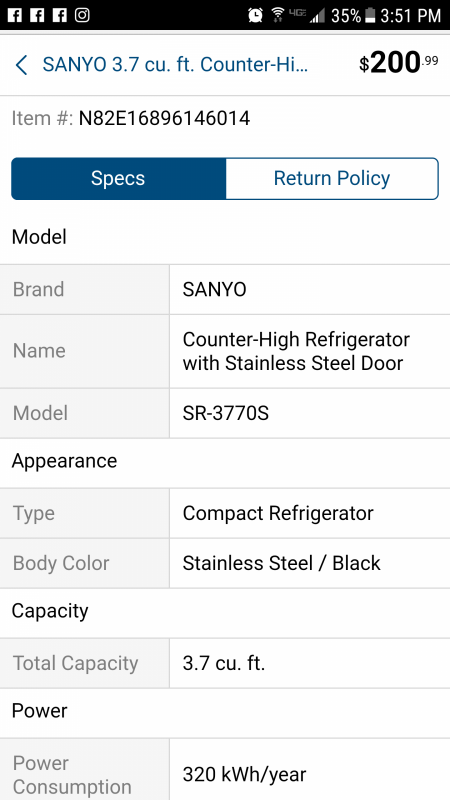Switch to the Return Policy tab

point(332,179)
